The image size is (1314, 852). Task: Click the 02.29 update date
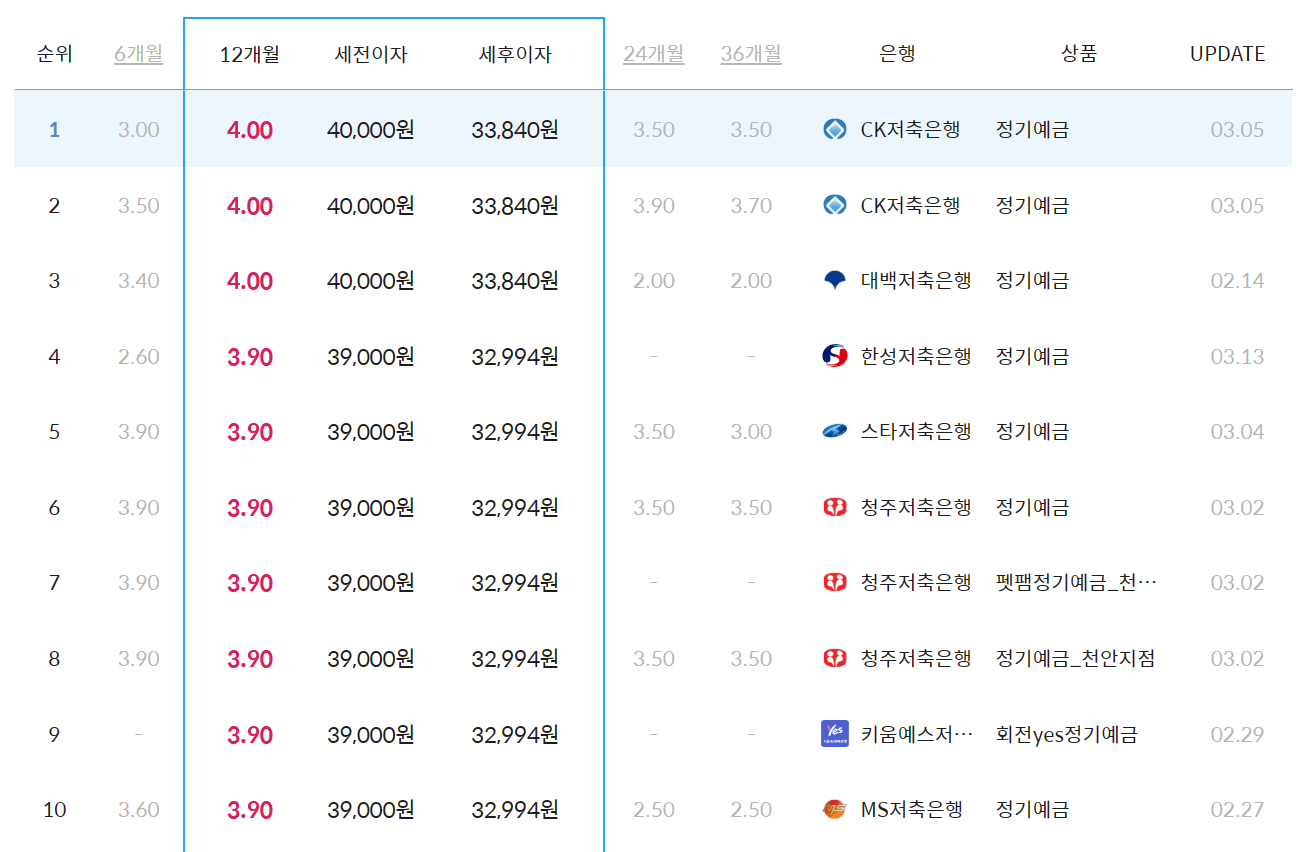click(1237, 734)
